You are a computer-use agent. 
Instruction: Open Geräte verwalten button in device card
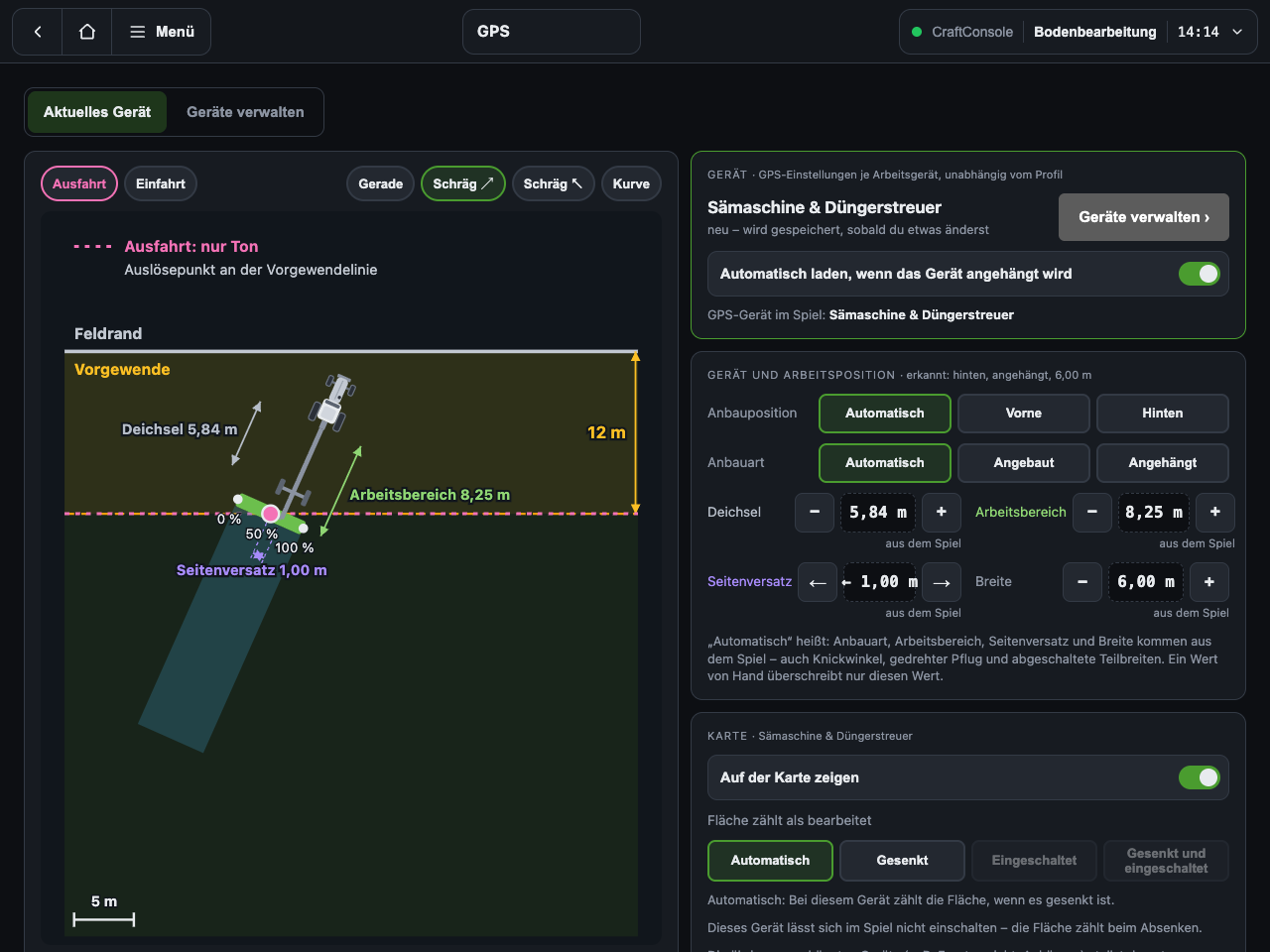tap(1144, 217)
